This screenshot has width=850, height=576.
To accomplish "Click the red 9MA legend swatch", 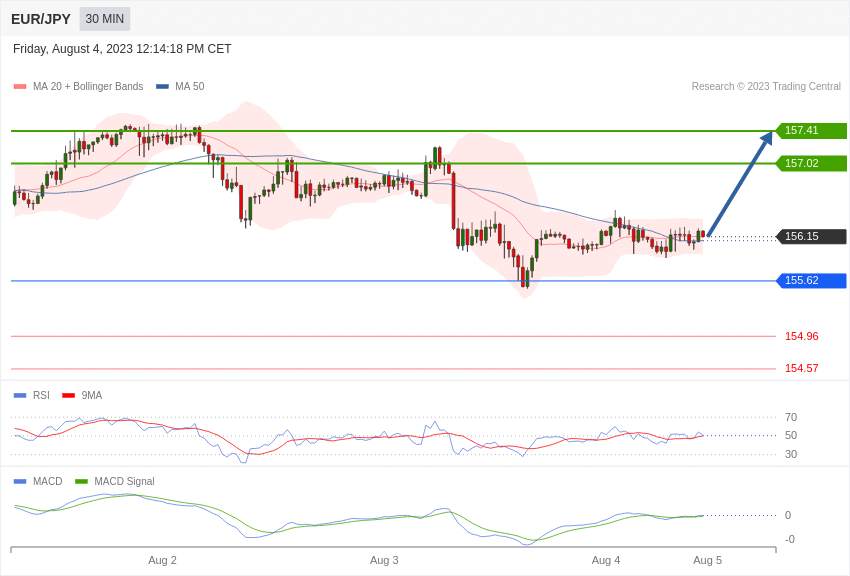I will pyautogui.click(x=68, y=396).
